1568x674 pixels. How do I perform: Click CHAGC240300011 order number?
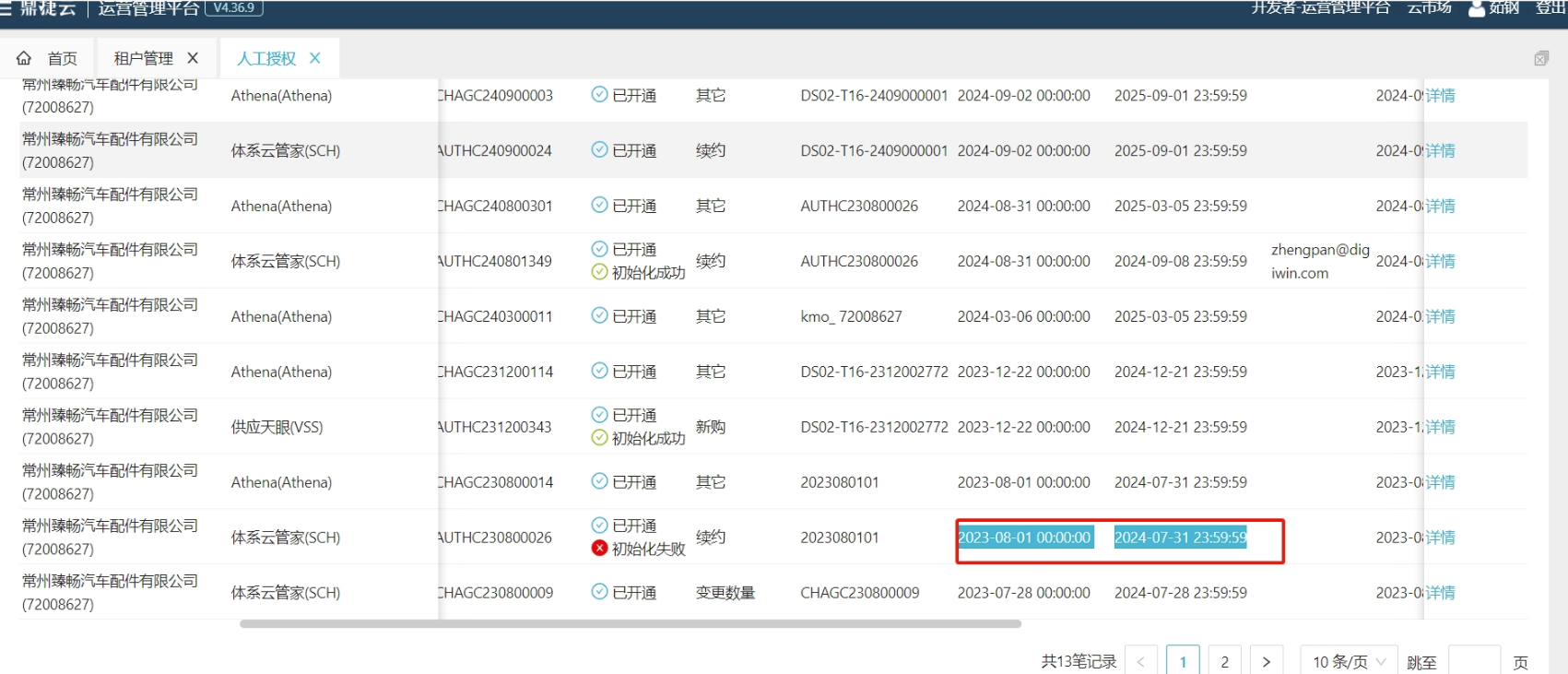click(x=495, y=316)
